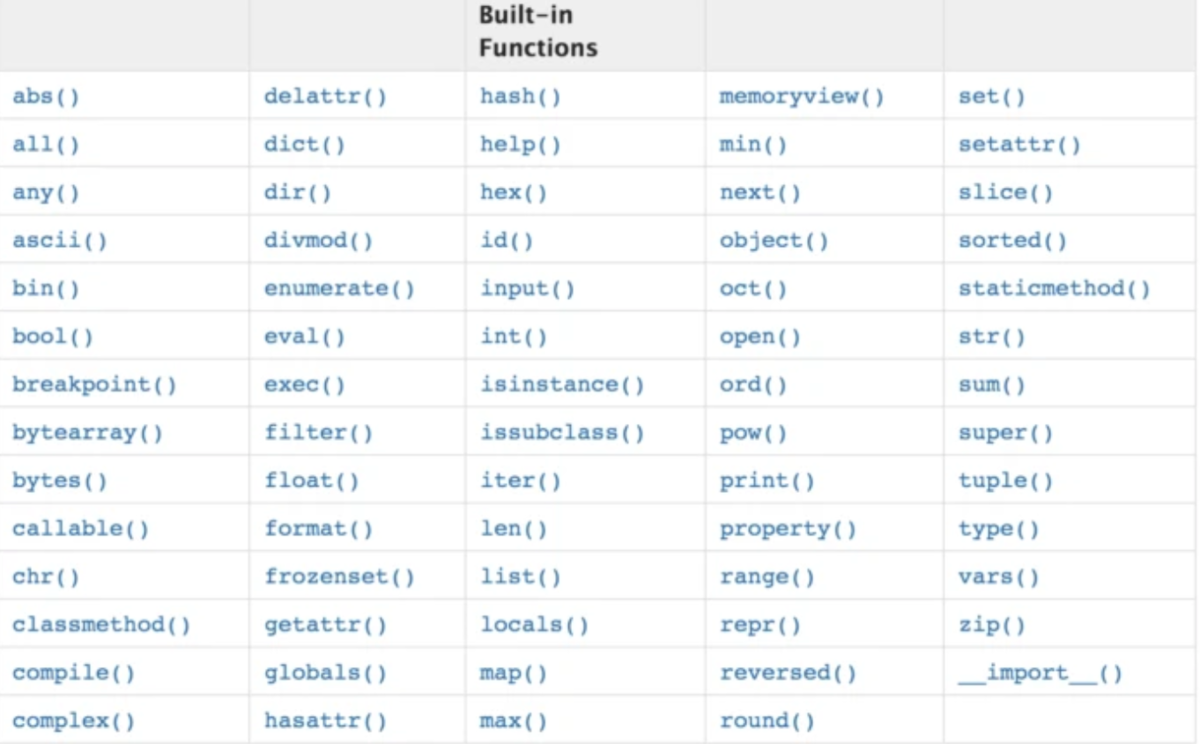This screenshot has width=1200, height=744.
Task: Select the globals() link
Action: point(325,673)
